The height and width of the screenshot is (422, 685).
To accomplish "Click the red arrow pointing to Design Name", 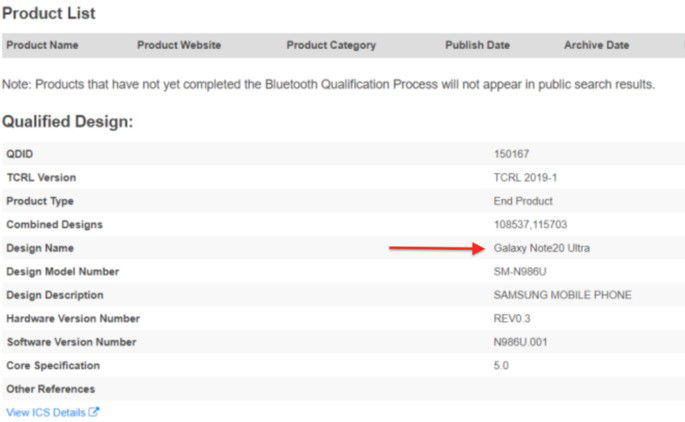I will [437, 249].
